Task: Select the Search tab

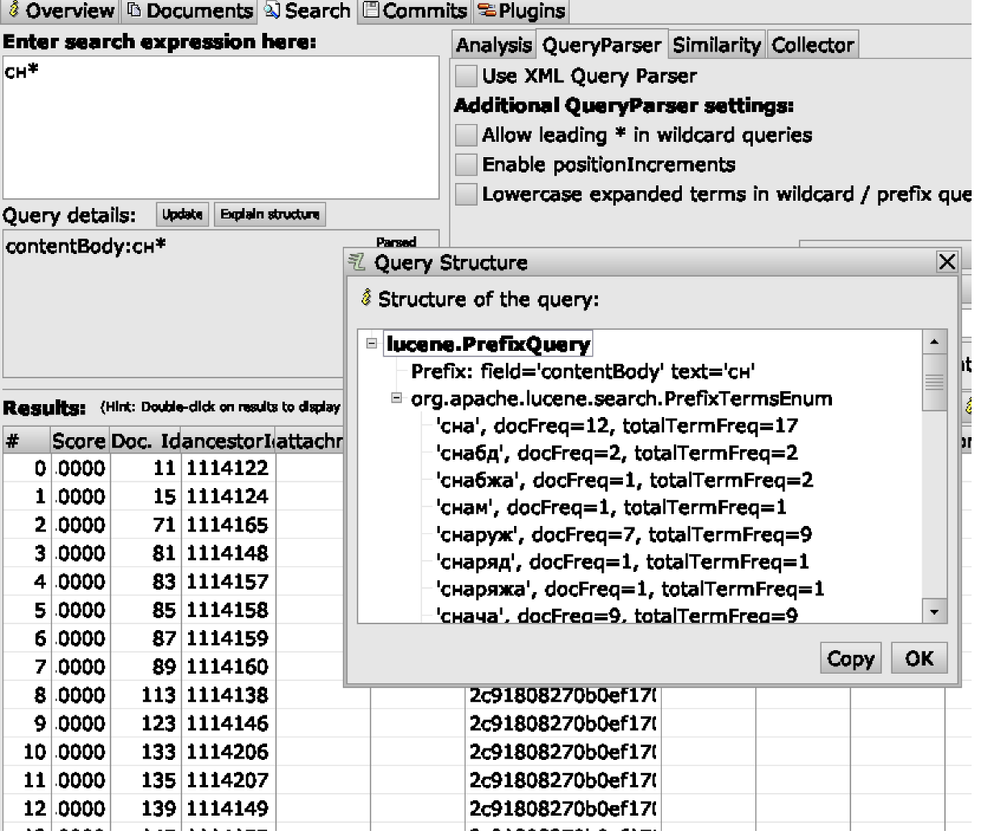Action: (x=308, y=11)
